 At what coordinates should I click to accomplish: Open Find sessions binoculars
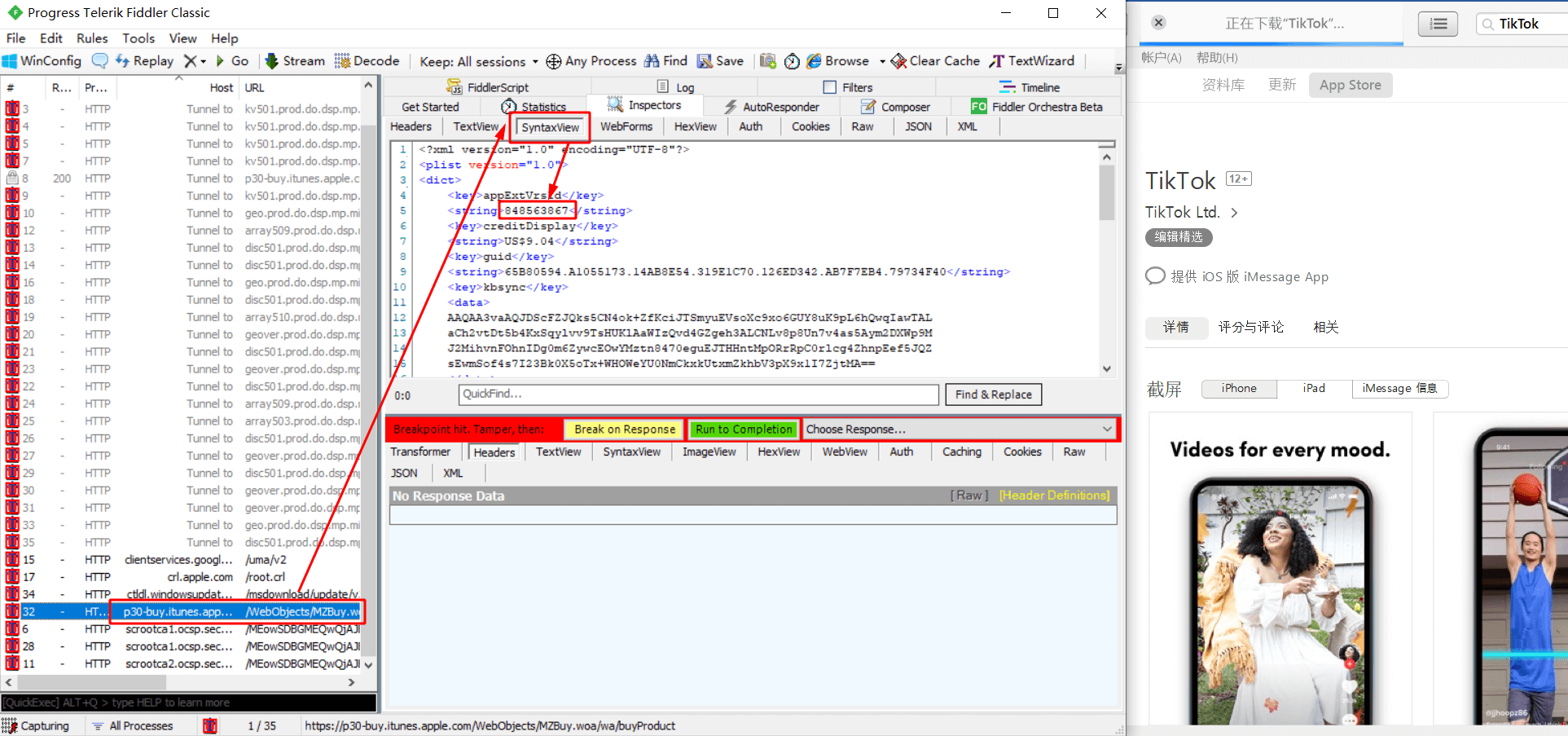(x=665, y=61)
